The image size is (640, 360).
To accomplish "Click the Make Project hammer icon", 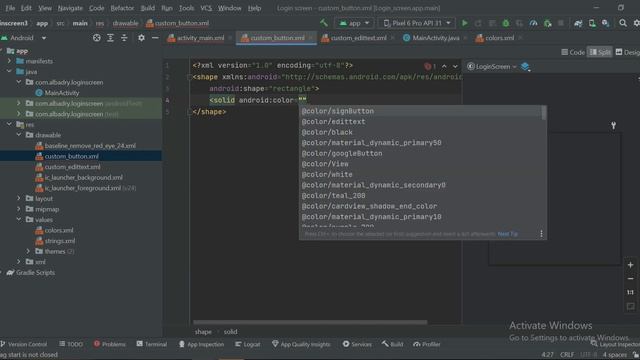I will (x=324, y=23).
